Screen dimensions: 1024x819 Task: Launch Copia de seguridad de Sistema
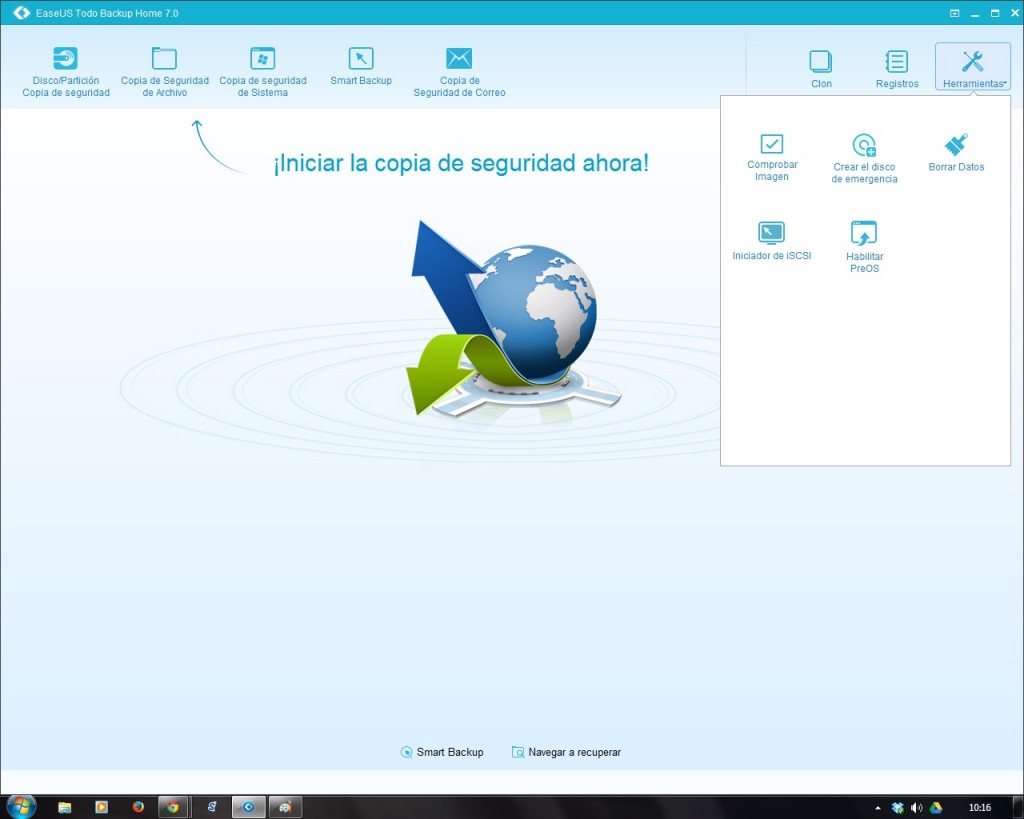[262, 70]
